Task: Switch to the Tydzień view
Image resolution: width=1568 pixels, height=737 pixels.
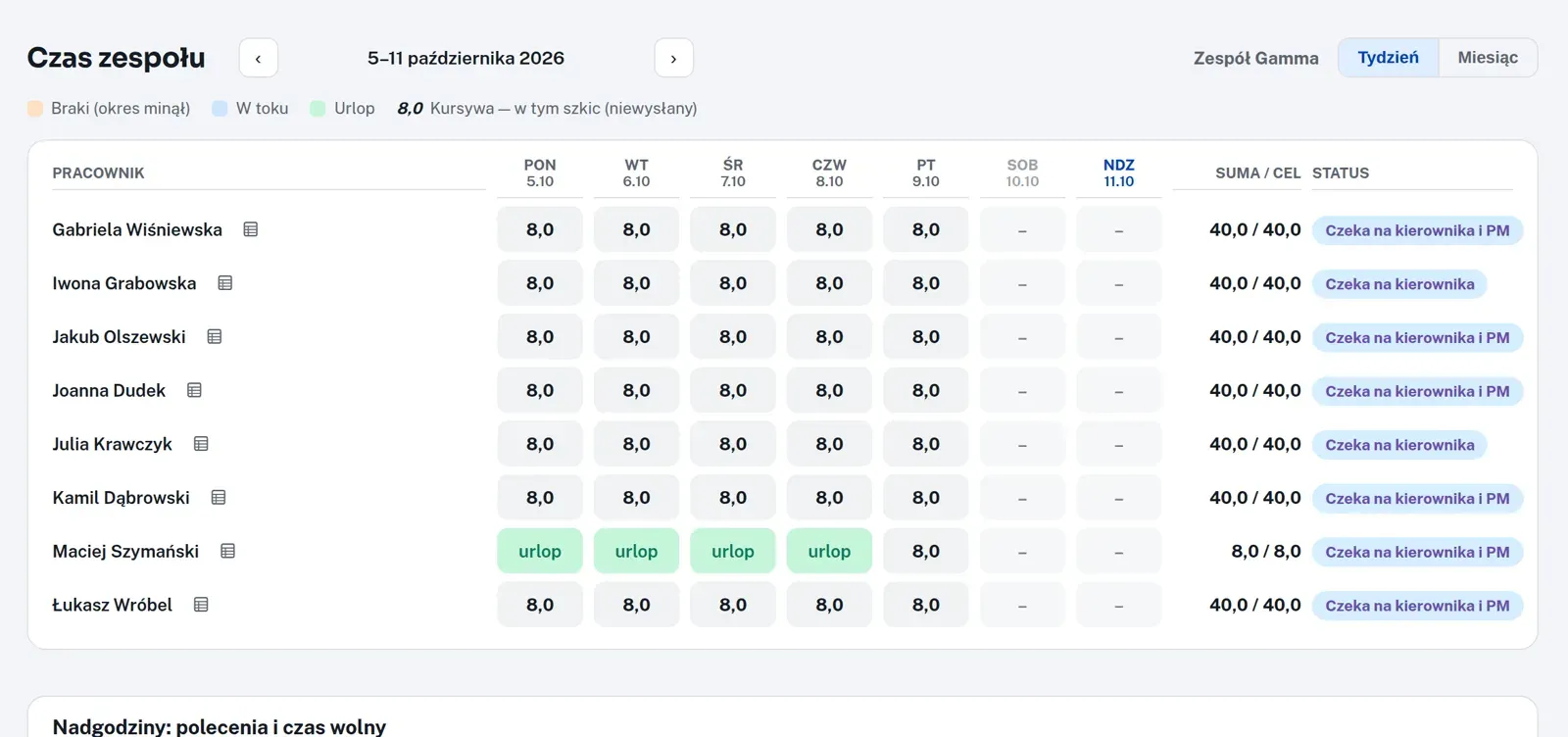Action: [x=1389, y=58]
